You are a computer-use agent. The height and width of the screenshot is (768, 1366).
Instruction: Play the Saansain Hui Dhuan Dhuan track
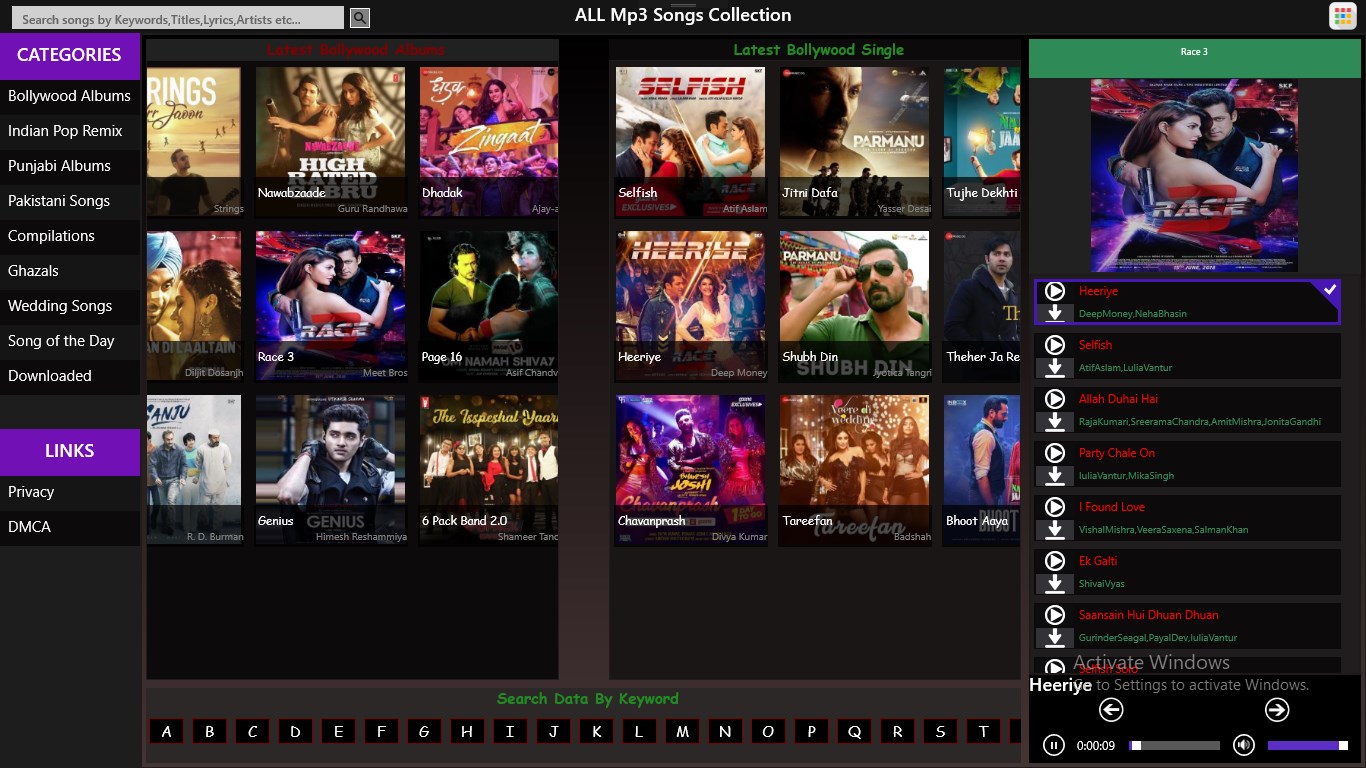(x=1054, y=615)
